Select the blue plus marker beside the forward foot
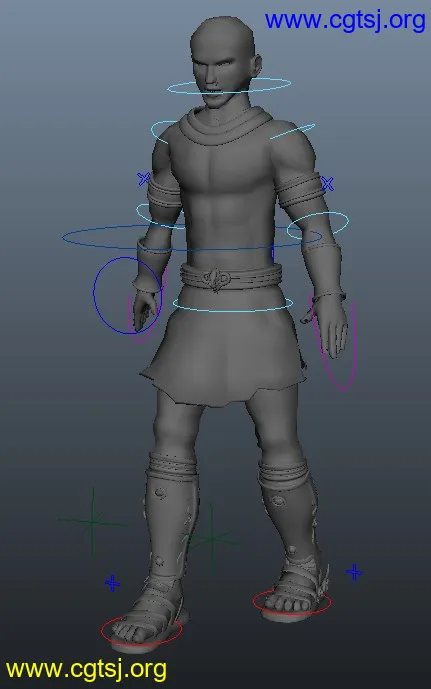The image size is (431, 689). [x=112, y=584]
